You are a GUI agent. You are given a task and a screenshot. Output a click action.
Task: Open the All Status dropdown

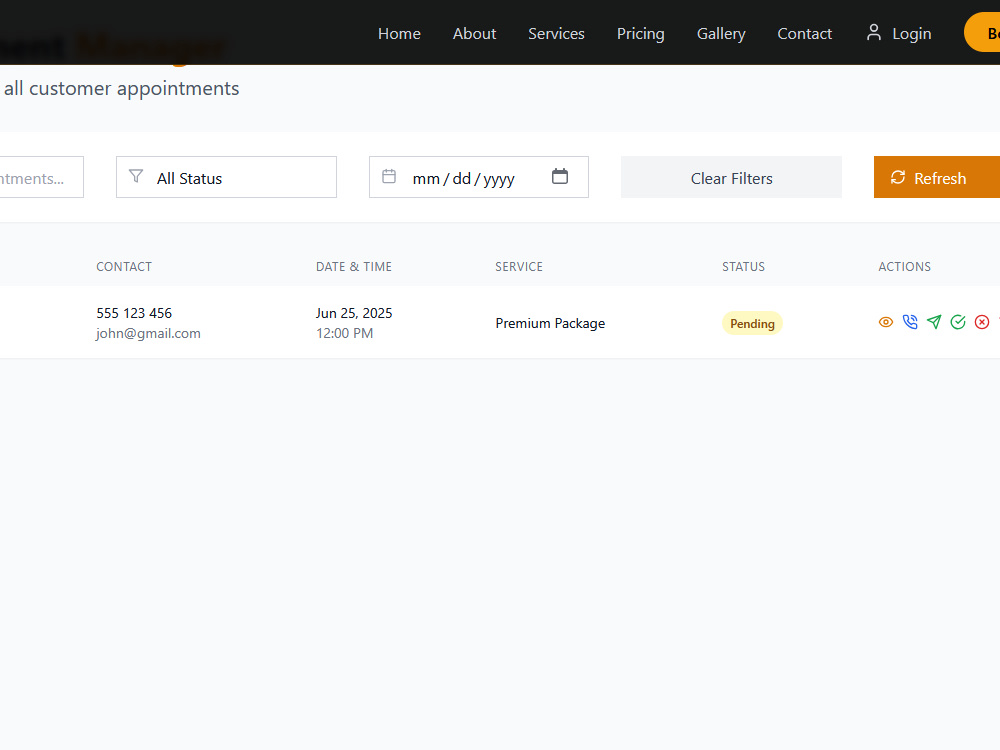click(x=226, y=177)
